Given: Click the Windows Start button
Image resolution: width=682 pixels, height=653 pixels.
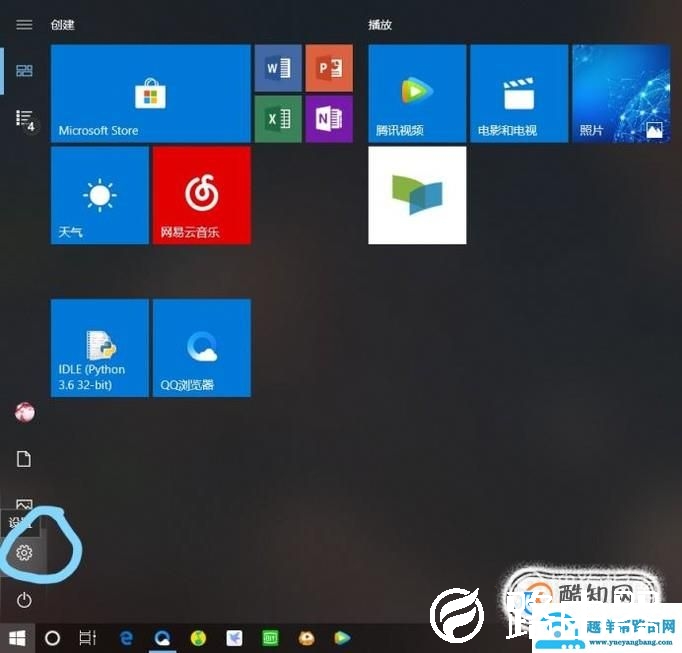Looking at the screenshot, I should tap(17, 638).
